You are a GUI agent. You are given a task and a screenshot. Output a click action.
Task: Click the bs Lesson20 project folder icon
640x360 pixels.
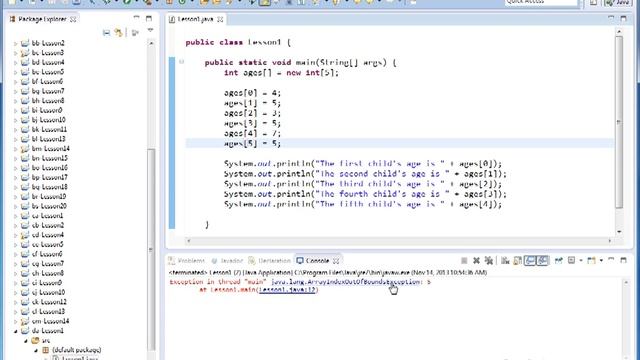[25, 206]
